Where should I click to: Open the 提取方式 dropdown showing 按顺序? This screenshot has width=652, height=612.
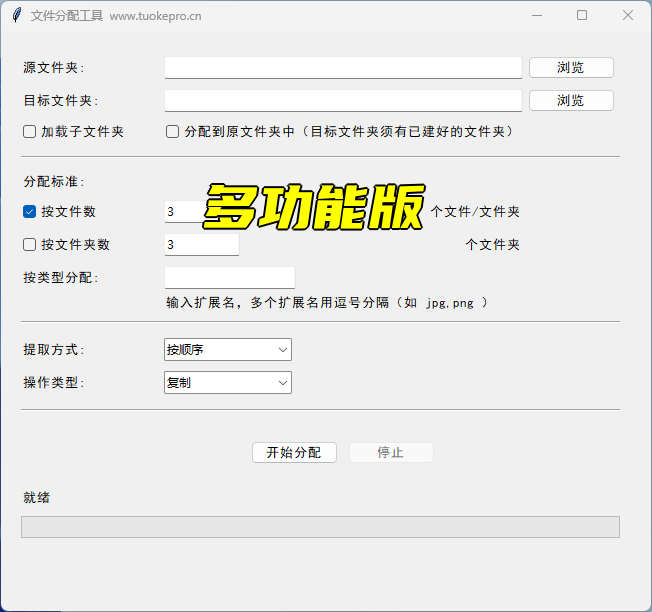click(x=227, y=350)
